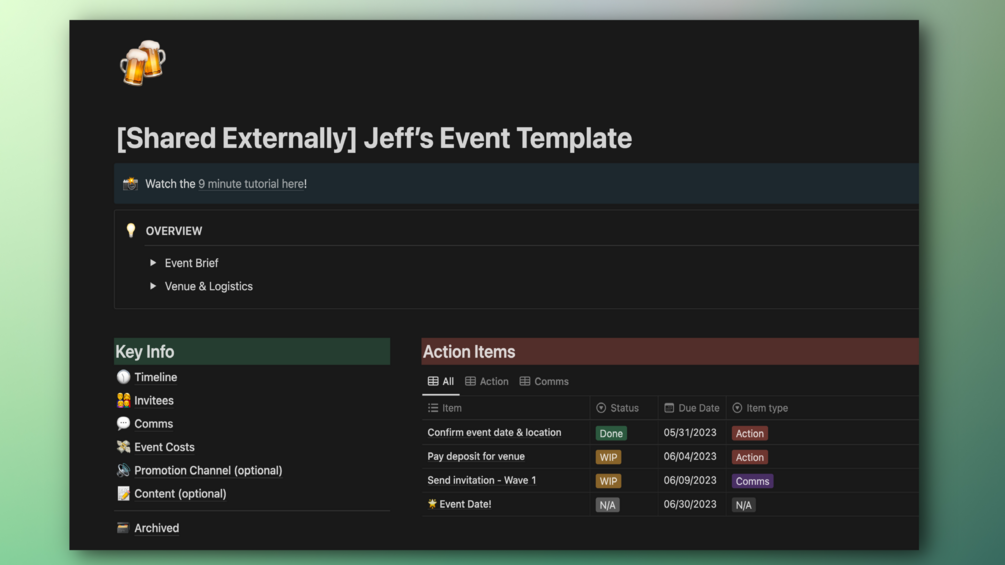Open the Archived page link

(156, 528)
